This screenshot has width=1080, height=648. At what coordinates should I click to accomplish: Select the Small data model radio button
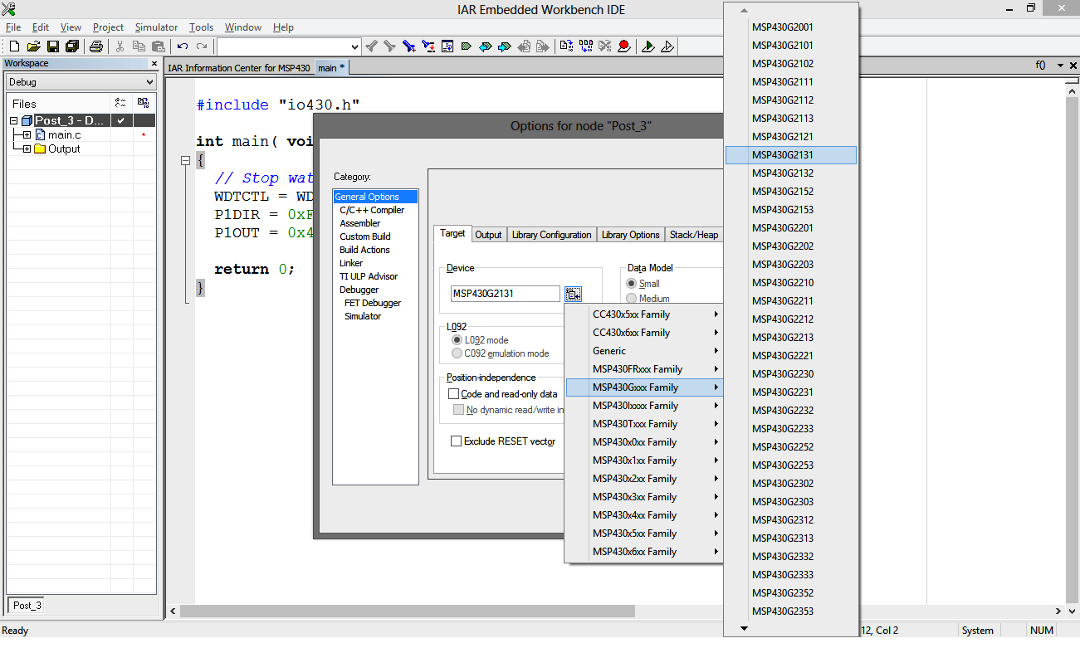click(x=631, y=284)
